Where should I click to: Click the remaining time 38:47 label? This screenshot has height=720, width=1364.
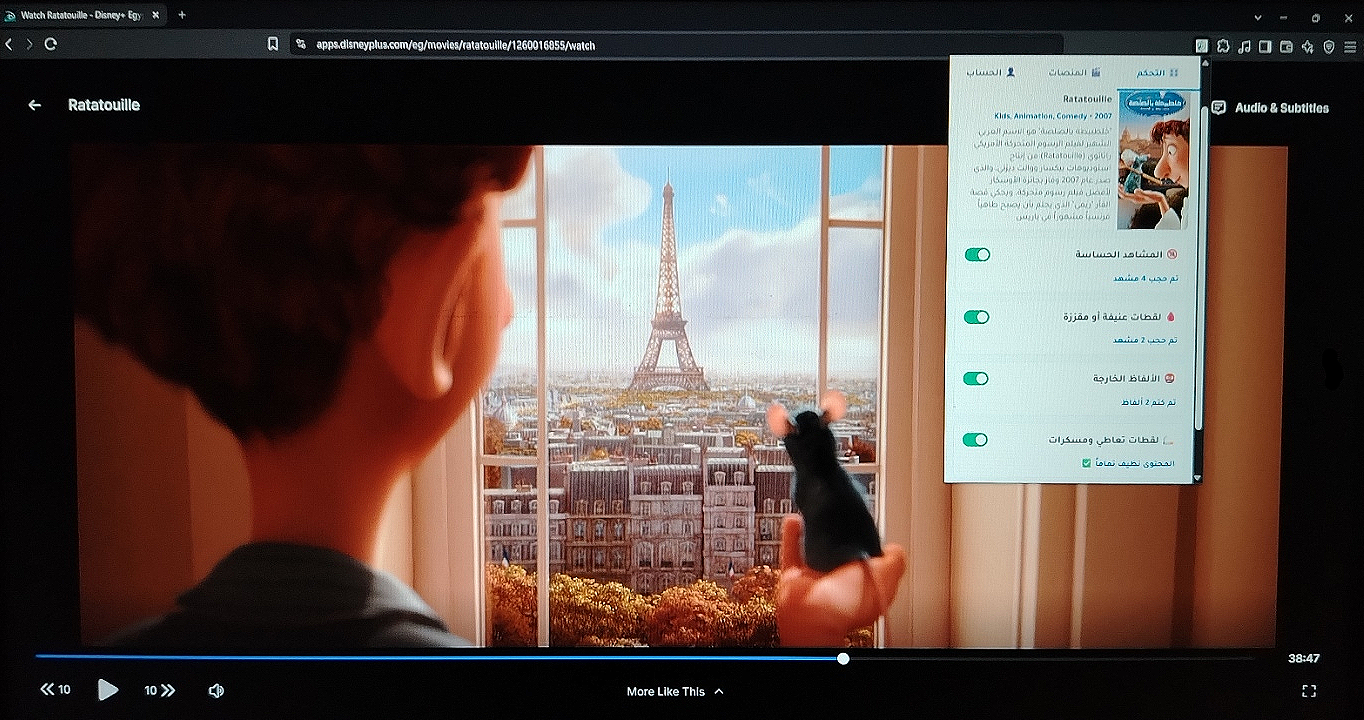(1304, 659)
